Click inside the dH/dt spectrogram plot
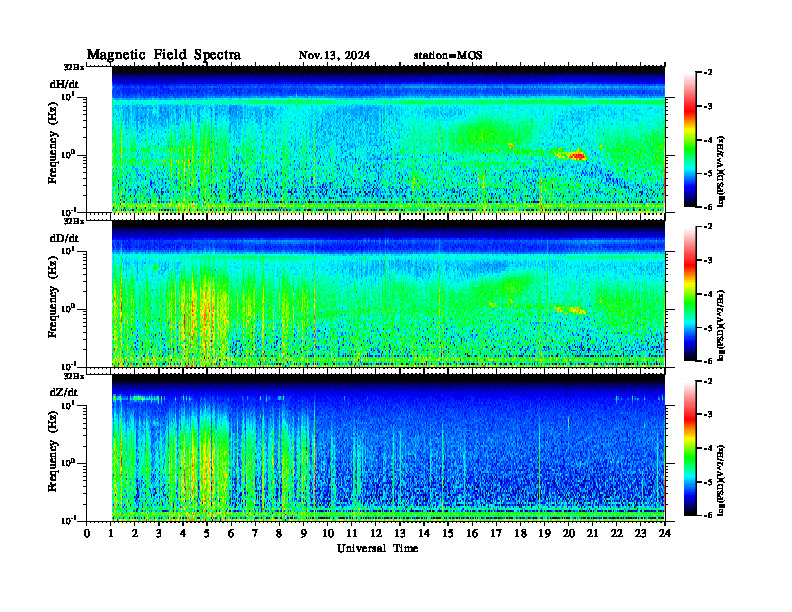Viewport: 792px width, 612px height. (388, 139)
